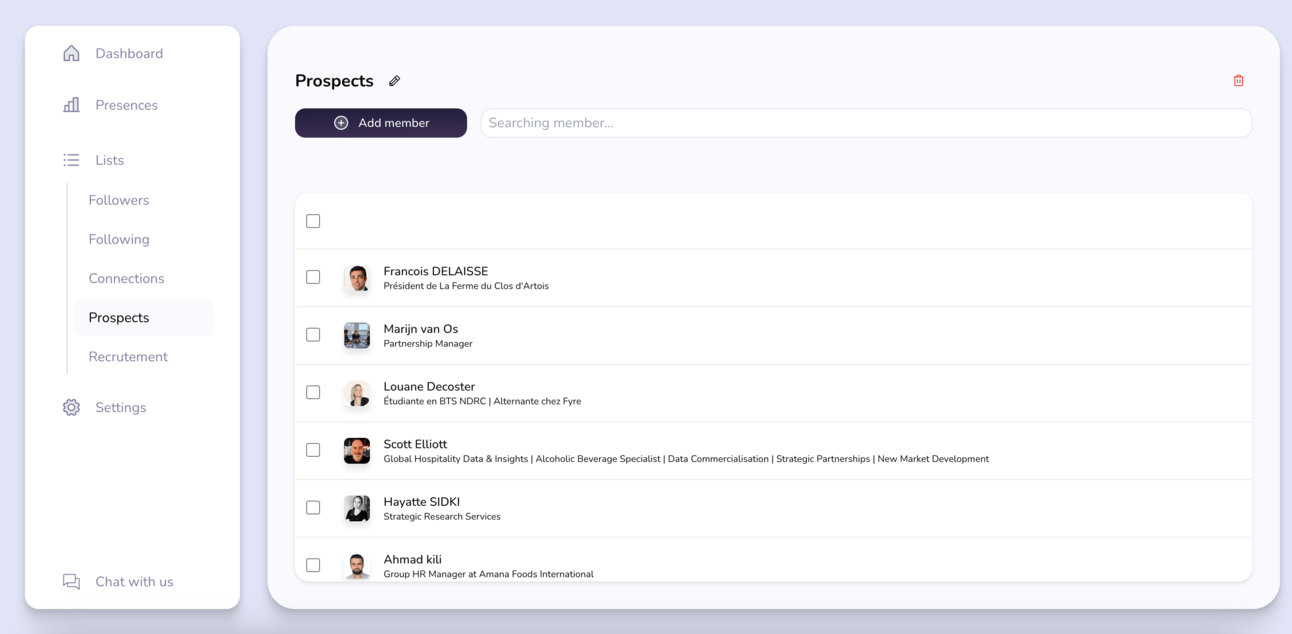This screenshot has width=1292, height=634.
Task: Open Hayatte SIDKI's avatar
Action: (x=357, y=508)
